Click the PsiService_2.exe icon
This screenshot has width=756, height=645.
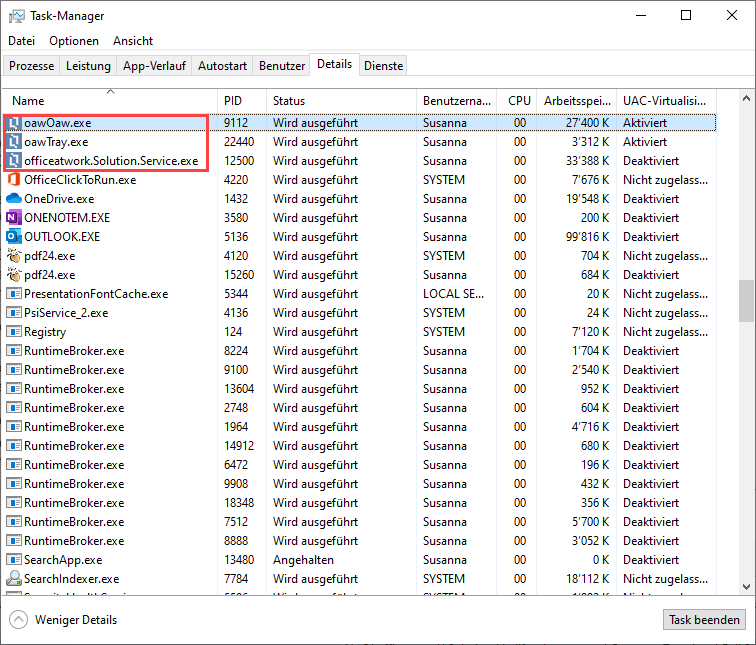click(14, 313)
